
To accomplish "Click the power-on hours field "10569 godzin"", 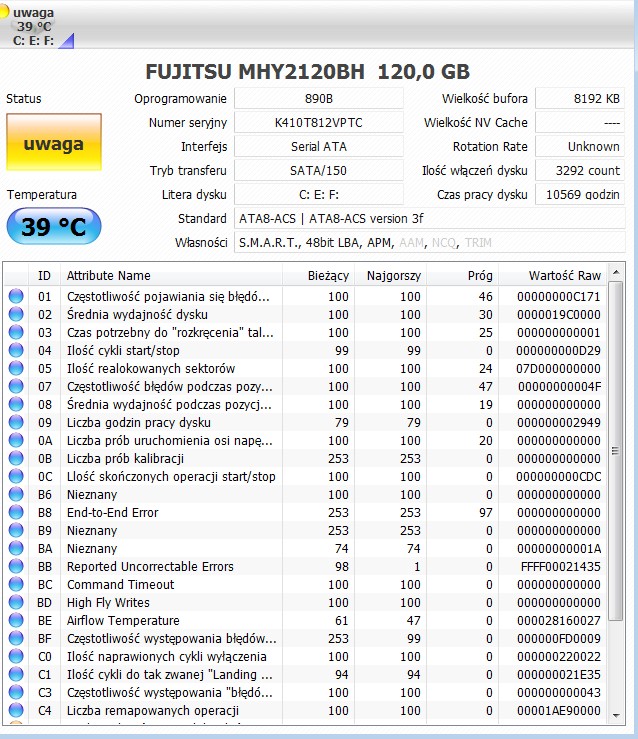I will (x=580, y=195).
